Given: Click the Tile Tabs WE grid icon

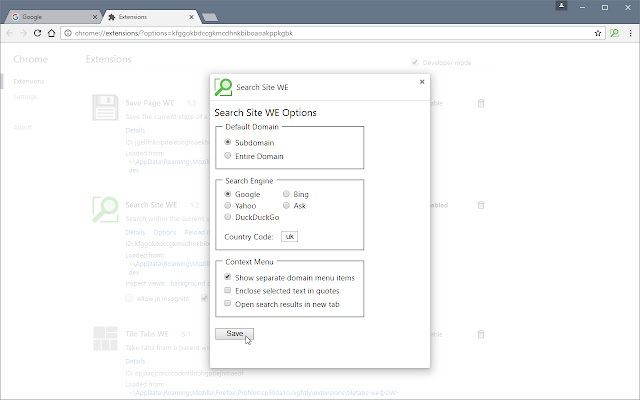Looking at the screenshot, I should tap(105, 338).
